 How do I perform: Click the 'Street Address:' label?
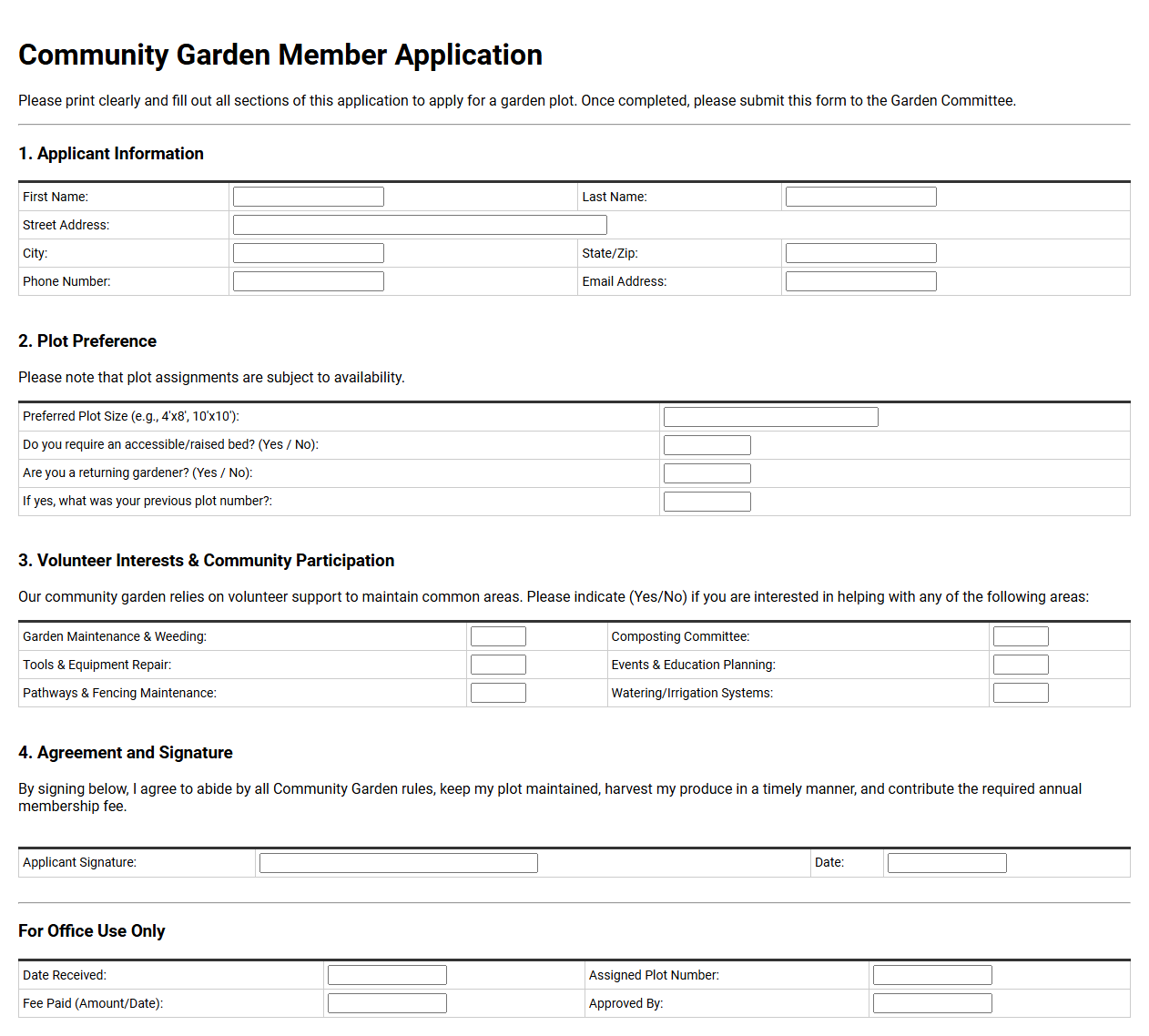(66, 225)
